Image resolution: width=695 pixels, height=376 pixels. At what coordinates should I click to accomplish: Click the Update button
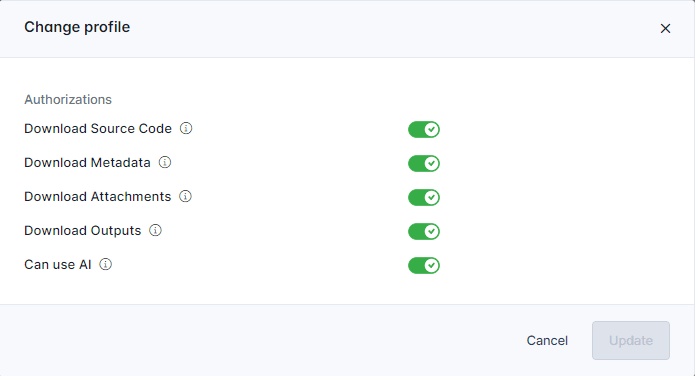pos(631,341)
